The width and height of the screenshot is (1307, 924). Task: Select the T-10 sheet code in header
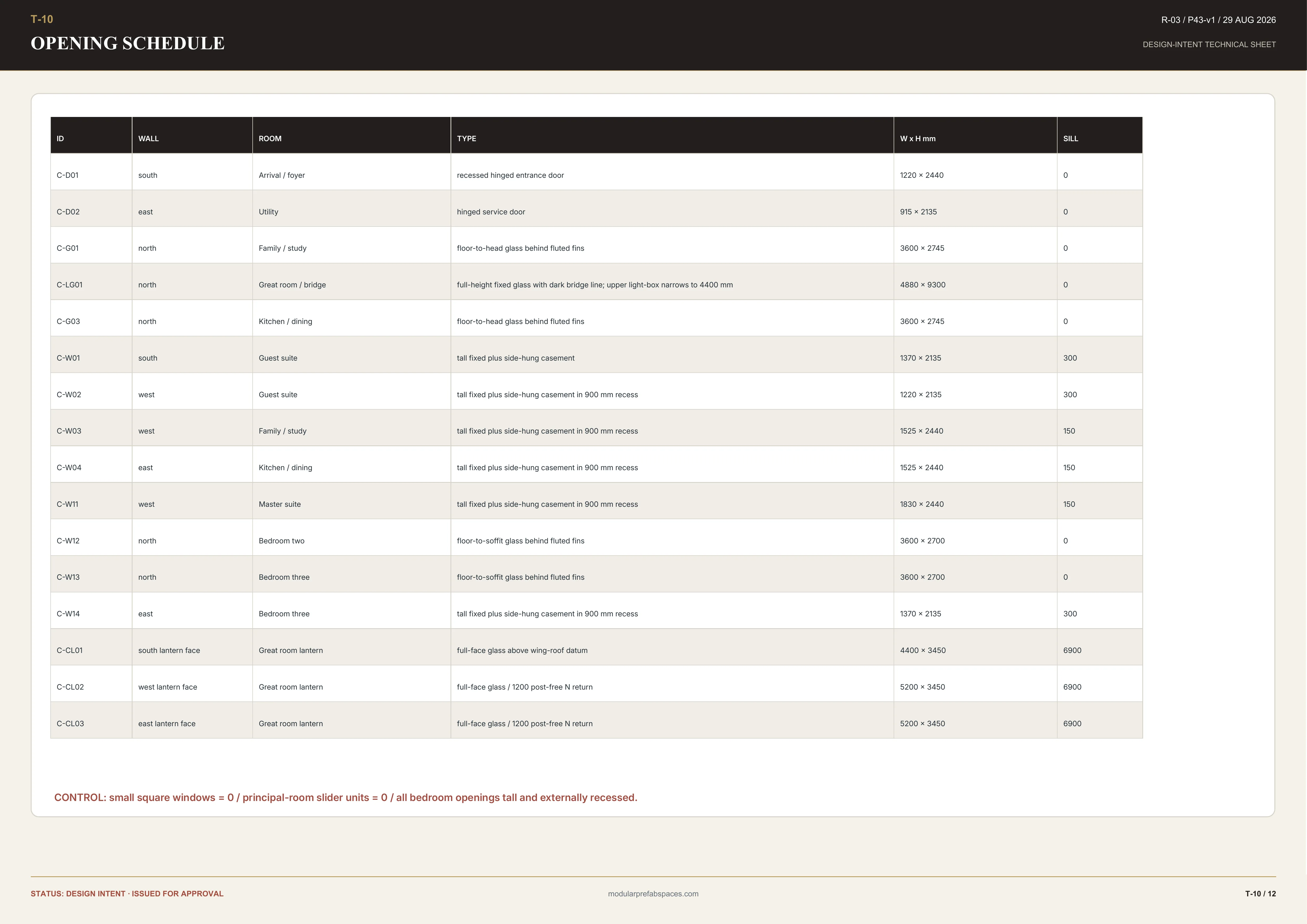[x=42, y=19]
